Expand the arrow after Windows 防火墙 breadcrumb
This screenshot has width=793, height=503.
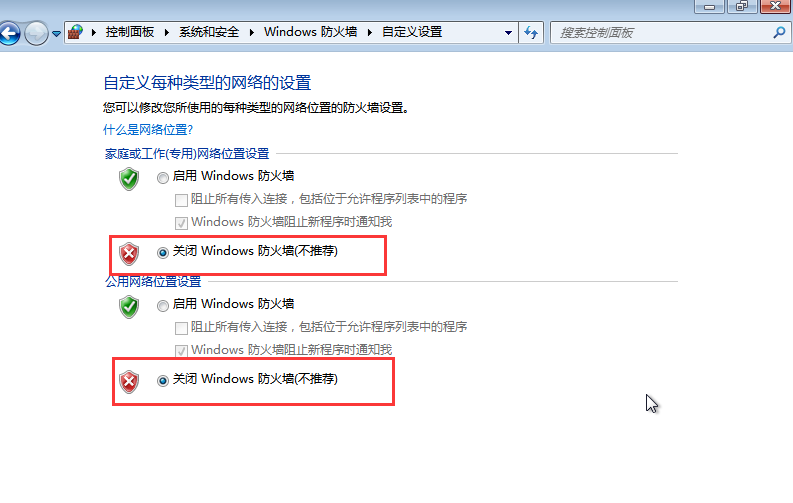pyautogui.click(x=370, y=32)
